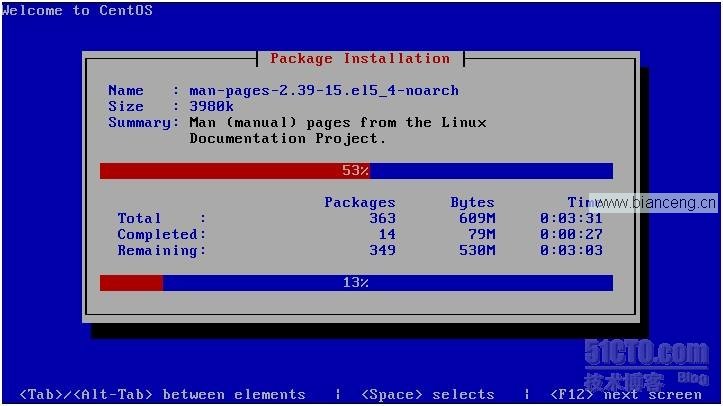Click the Summary label
723x406 pixels.
[x=143, y=123]
